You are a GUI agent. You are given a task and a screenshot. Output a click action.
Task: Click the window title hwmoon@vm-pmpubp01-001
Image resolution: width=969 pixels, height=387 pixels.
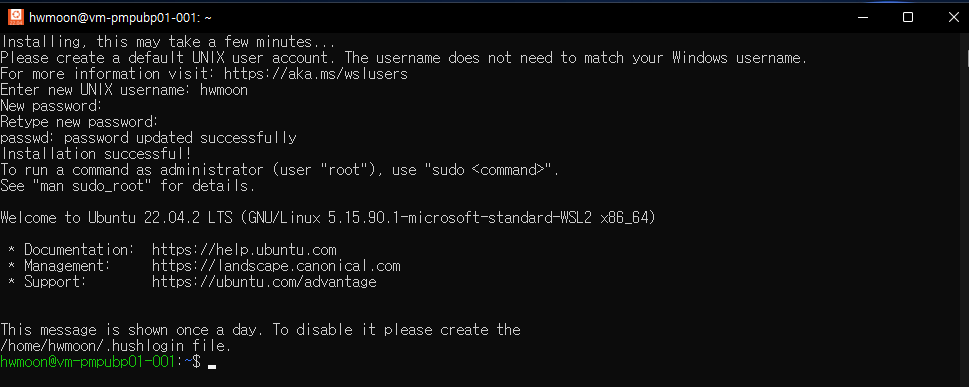(x=121, y=18)
